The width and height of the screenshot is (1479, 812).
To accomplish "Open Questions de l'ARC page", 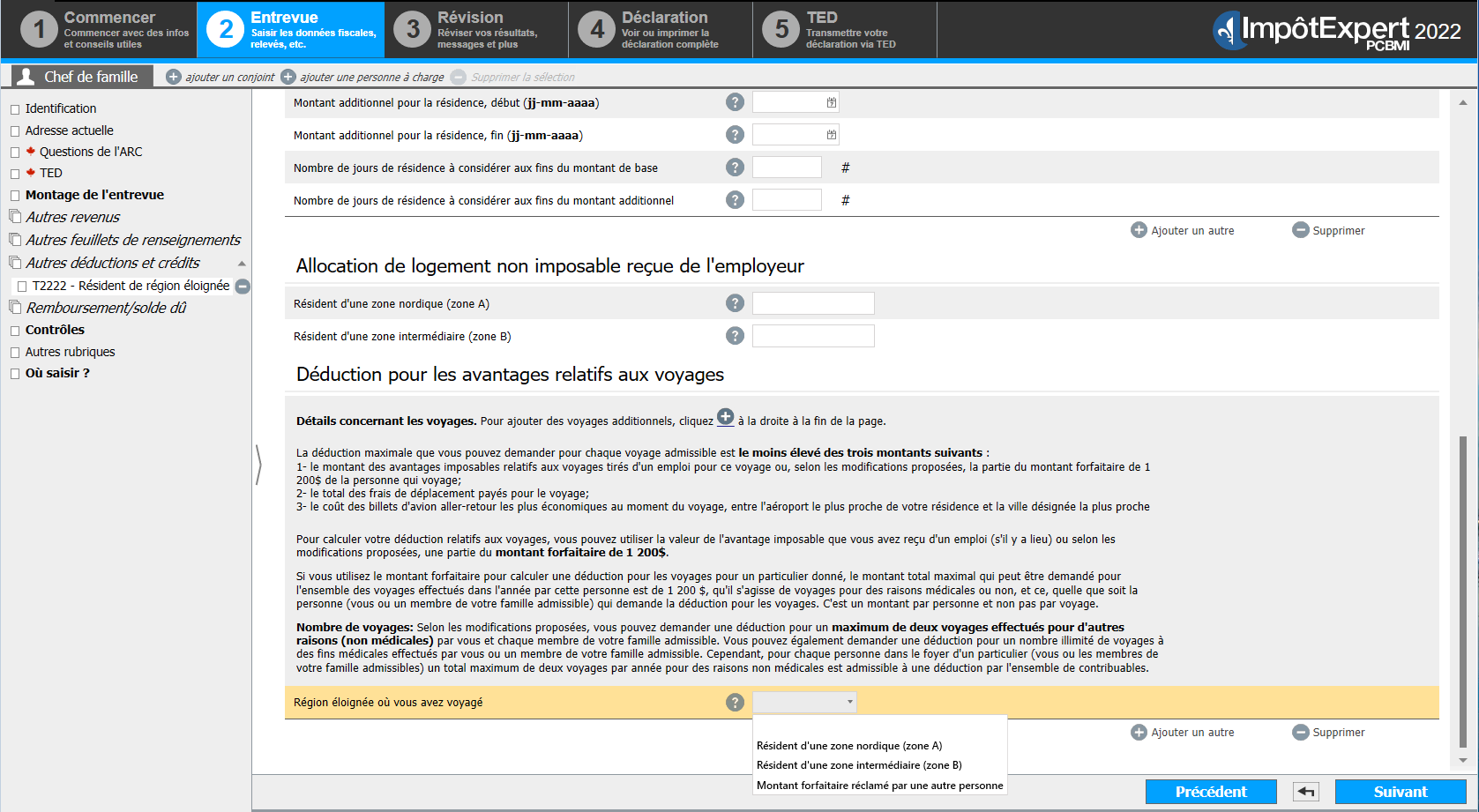I will pyautogui.click(x=91, y=152).
